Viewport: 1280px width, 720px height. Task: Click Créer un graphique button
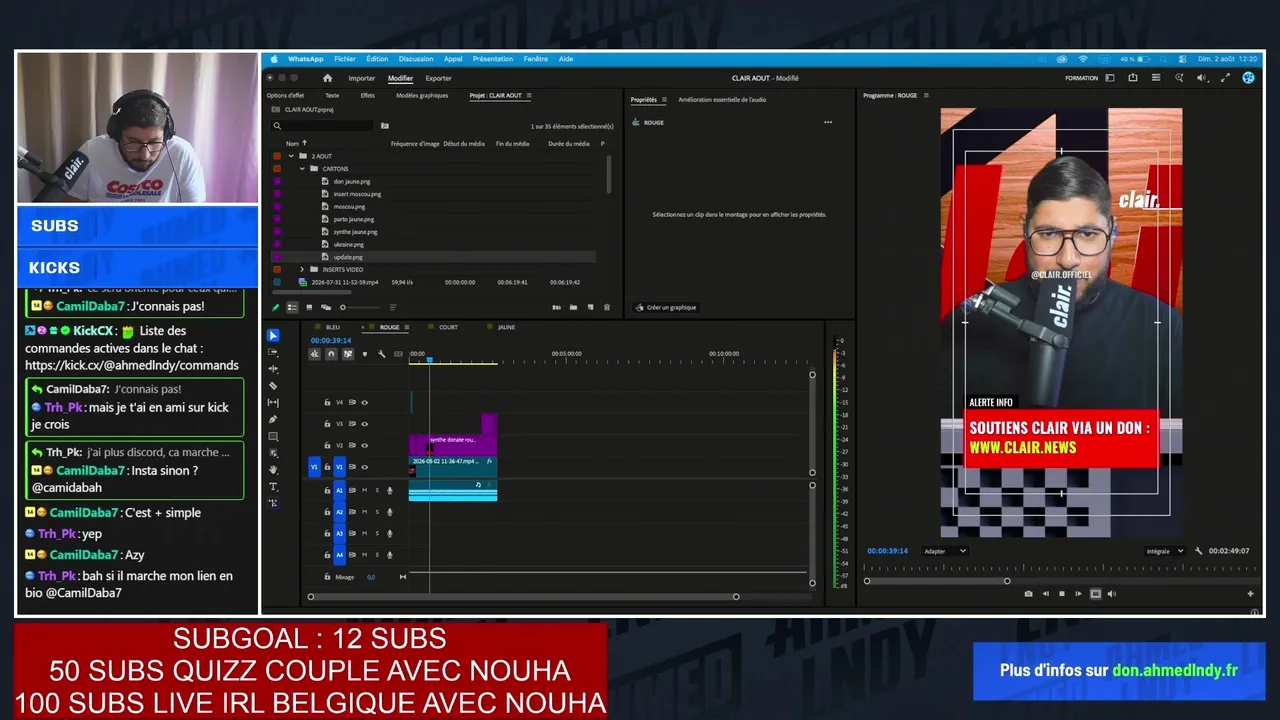665,307
